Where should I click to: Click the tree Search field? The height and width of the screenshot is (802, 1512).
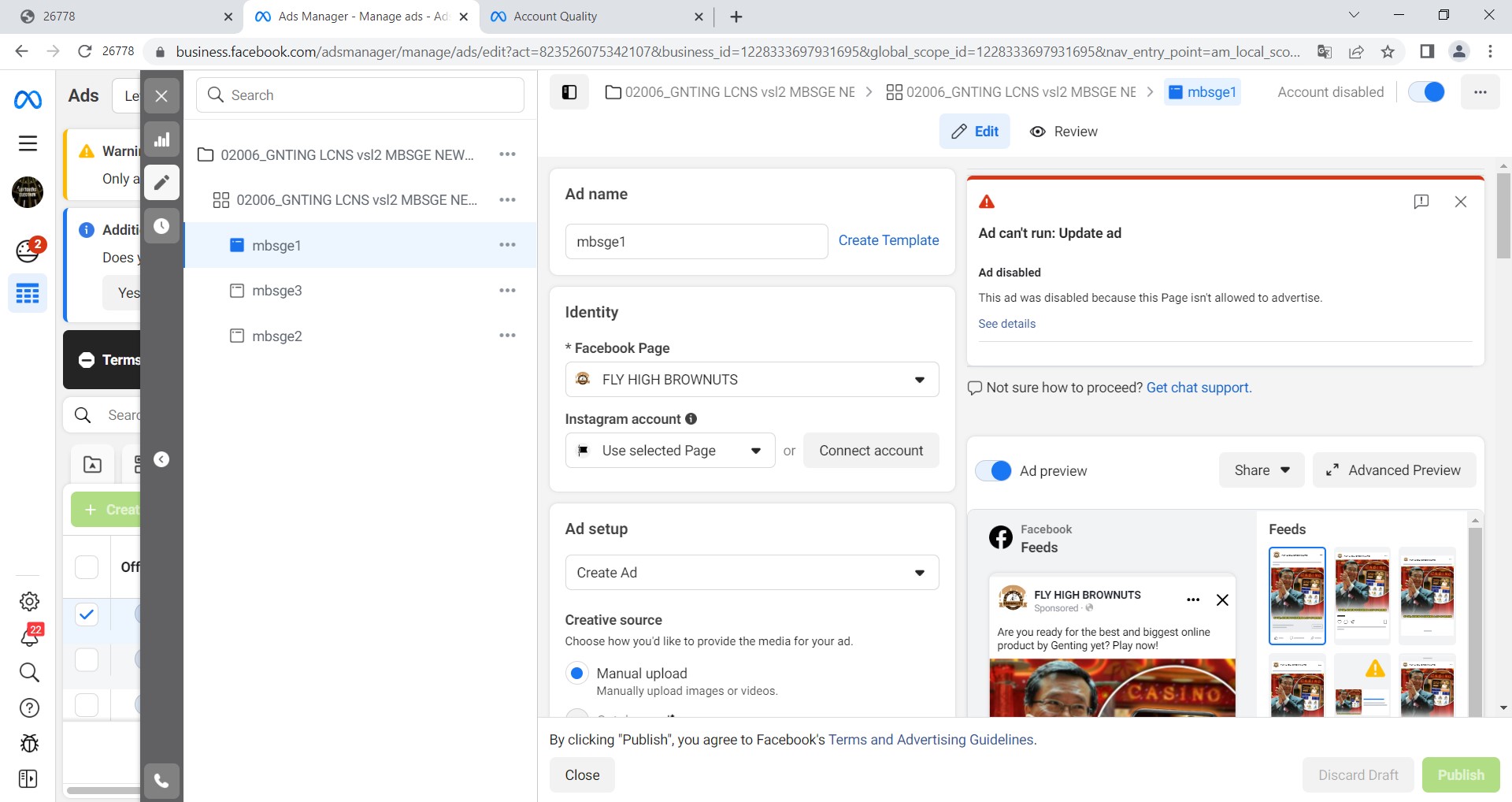coord(360,95)
